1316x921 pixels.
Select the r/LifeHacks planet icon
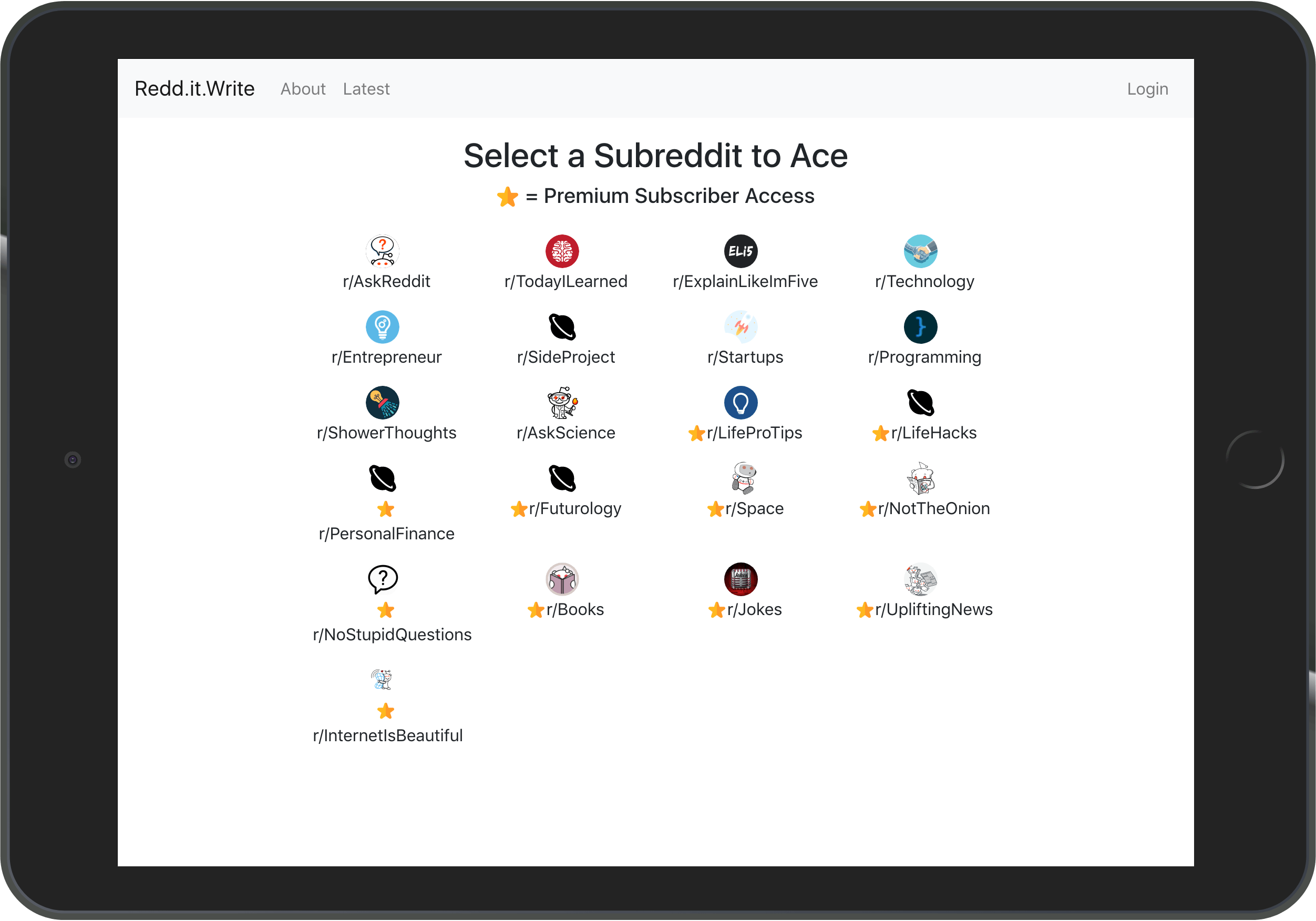tap(920, 403)
